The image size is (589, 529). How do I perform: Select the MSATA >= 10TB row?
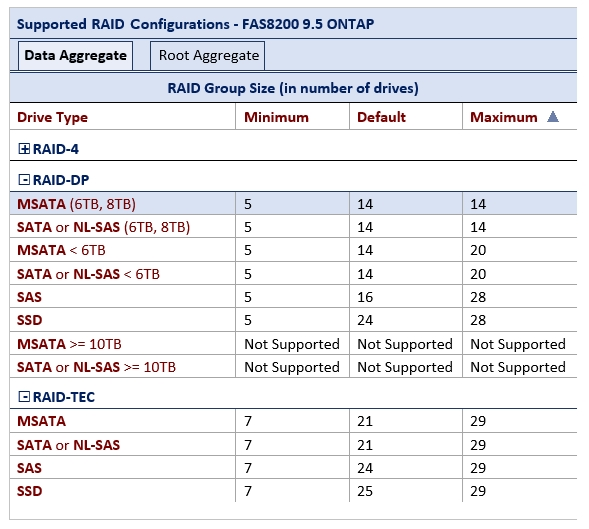293,344
